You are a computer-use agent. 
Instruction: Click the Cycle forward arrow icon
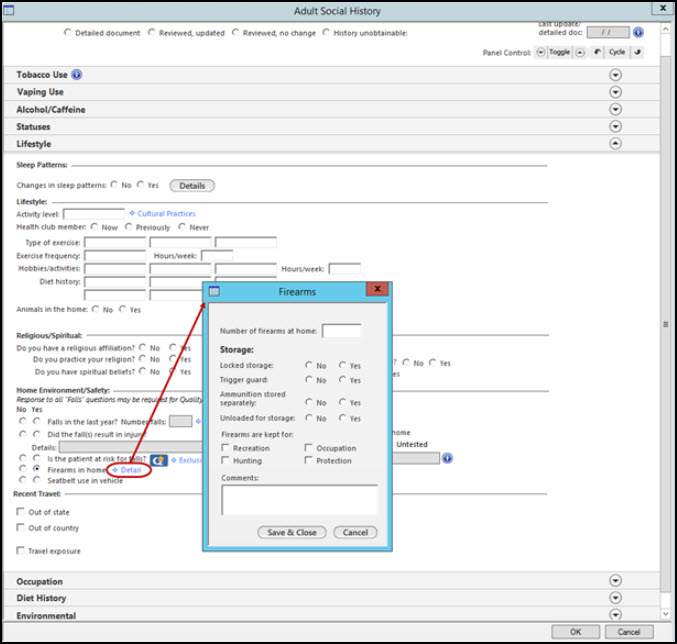(637, 52)
